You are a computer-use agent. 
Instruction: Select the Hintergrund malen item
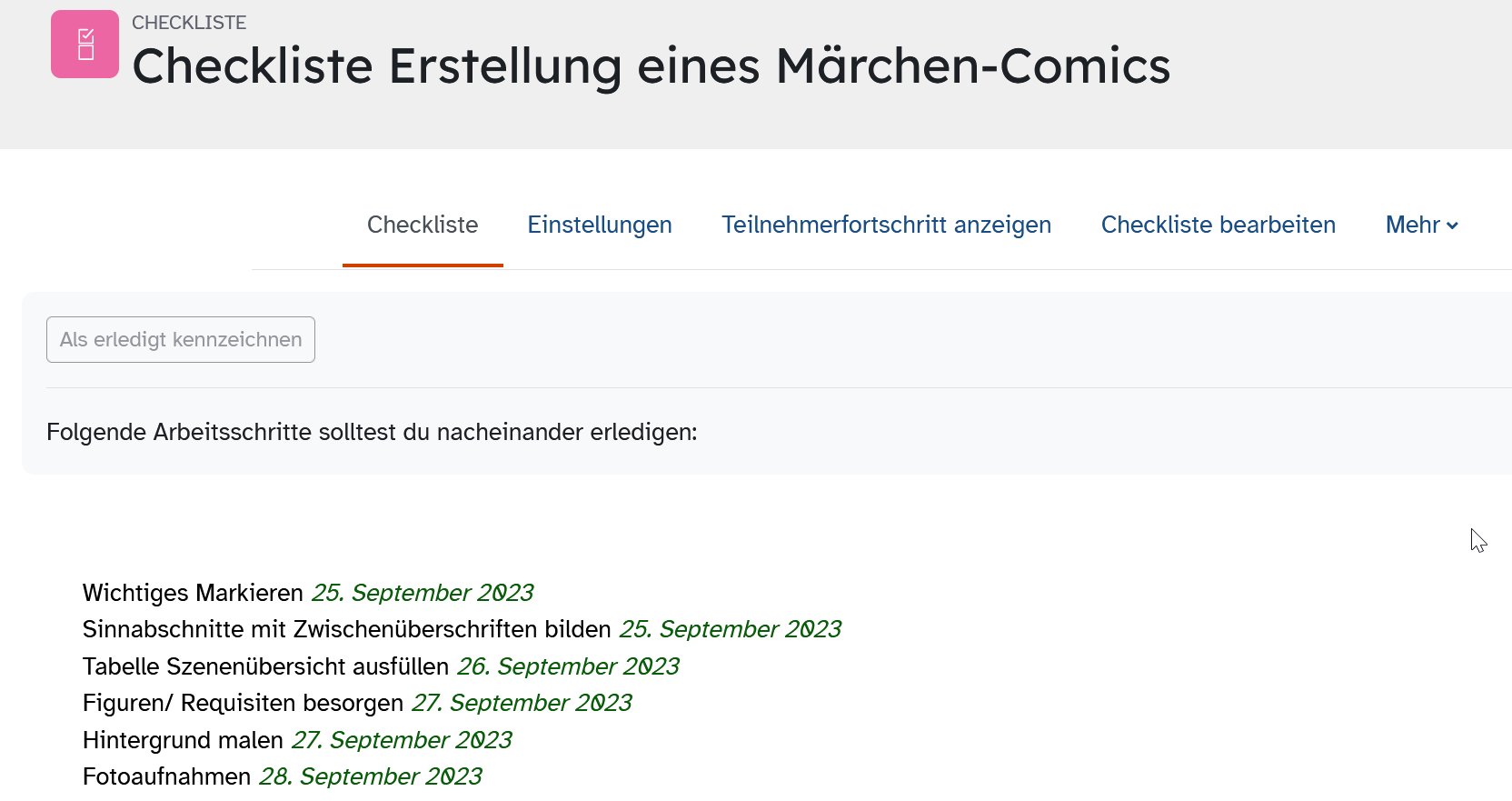pyautogui.click(x=183, y=740)
